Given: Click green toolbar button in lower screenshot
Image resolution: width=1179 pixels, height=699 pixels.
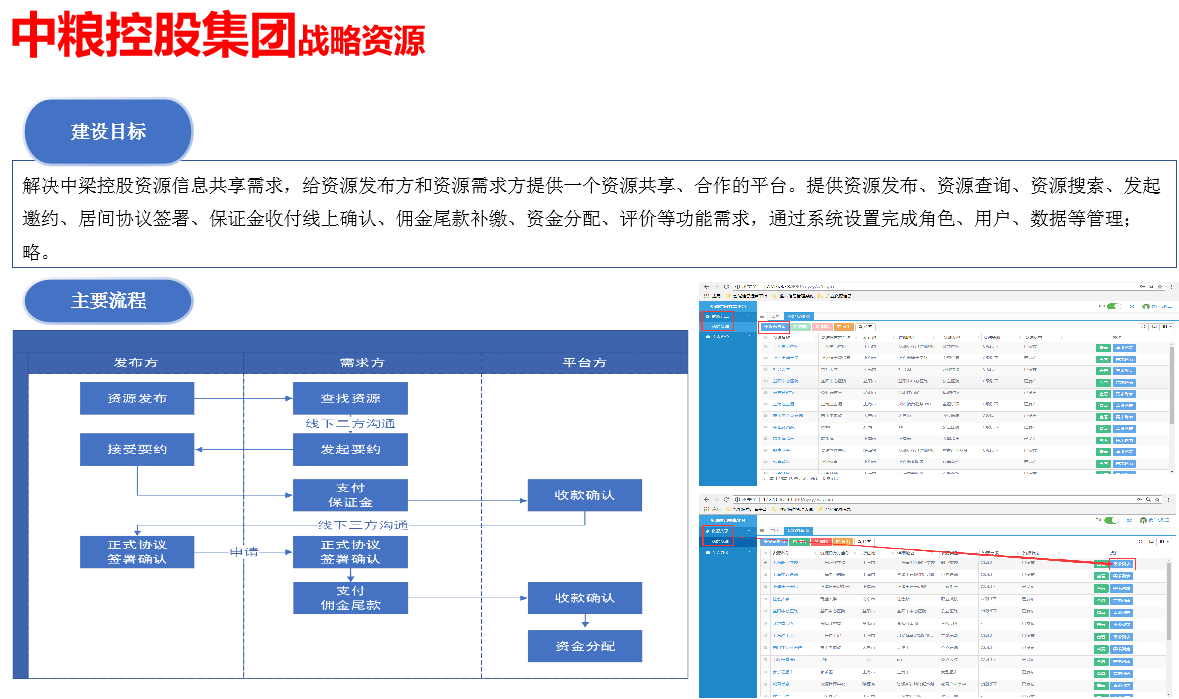Looking at the screenshot, I should click(x=800, y=541).
